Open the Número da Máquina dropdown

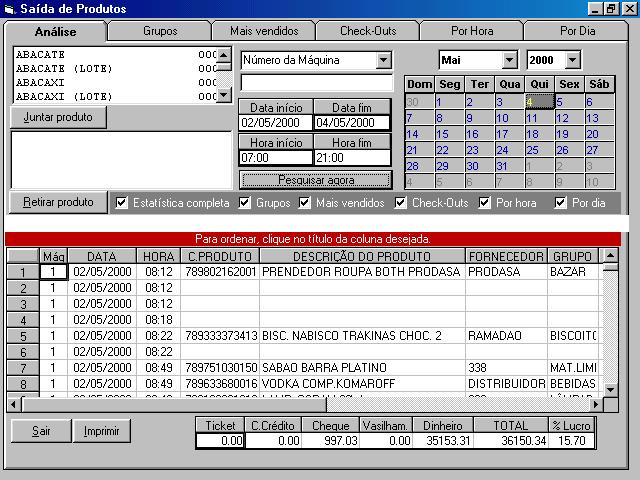pyautogui.click(x=383, y=60)
